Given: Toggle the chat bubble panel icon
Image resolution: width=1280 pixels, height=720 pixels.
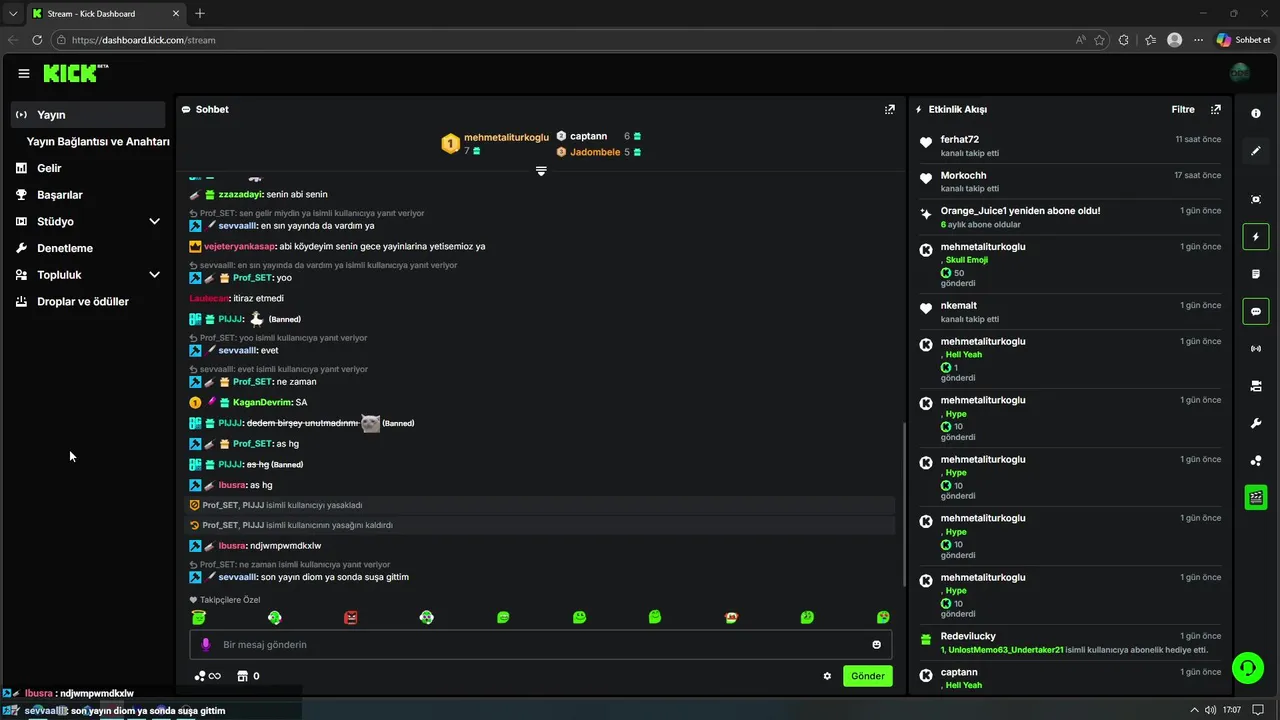Looking at the screenshot, I should [1256, 311].
